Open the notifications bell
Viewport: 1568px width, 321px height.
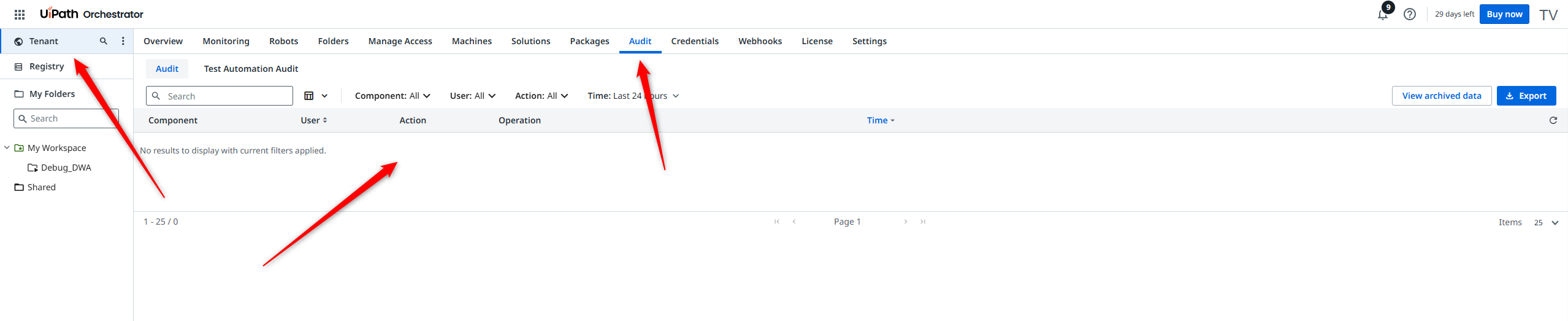[1382, 14]
